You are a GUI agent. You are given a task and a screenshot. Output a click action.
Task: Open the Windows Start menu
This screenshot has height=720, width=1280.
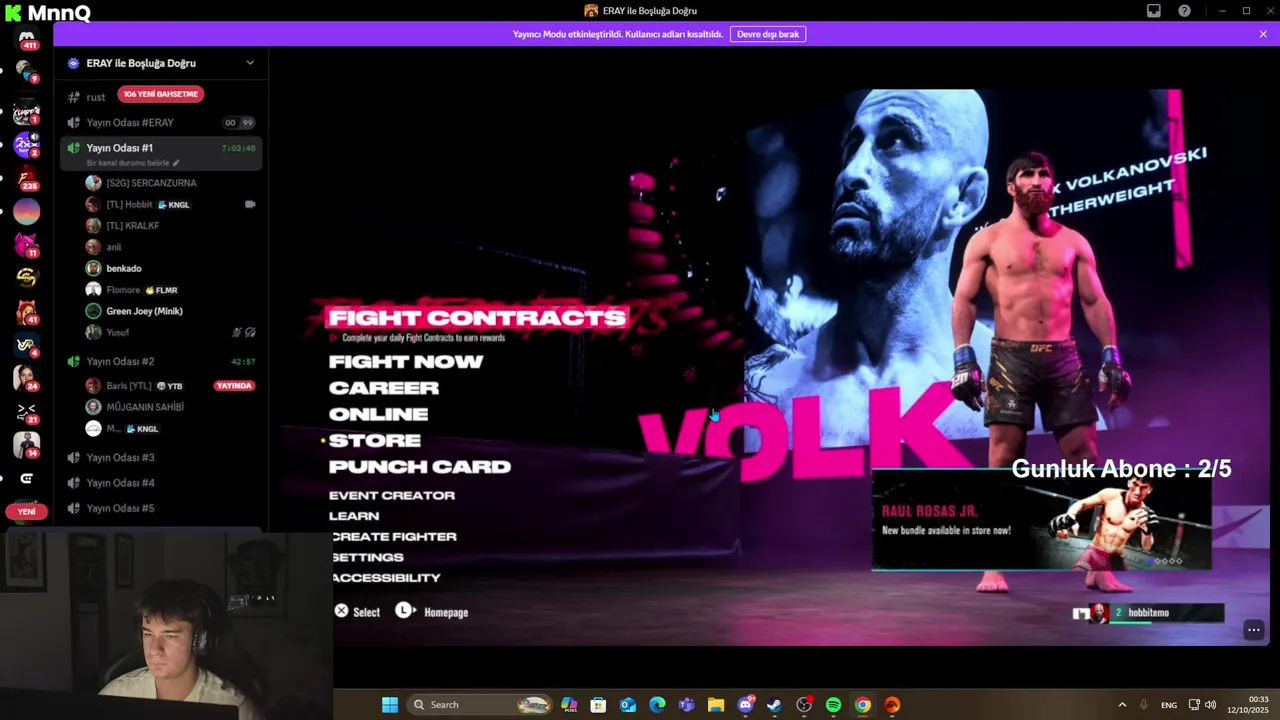[390, 705]
